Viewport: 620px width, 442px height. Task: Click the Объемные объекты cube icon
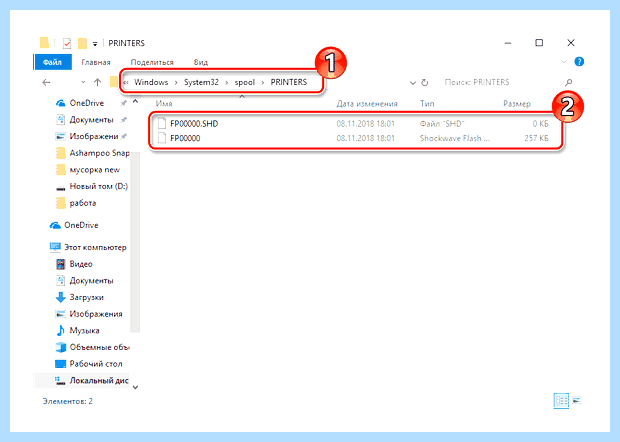pos(60,347)
